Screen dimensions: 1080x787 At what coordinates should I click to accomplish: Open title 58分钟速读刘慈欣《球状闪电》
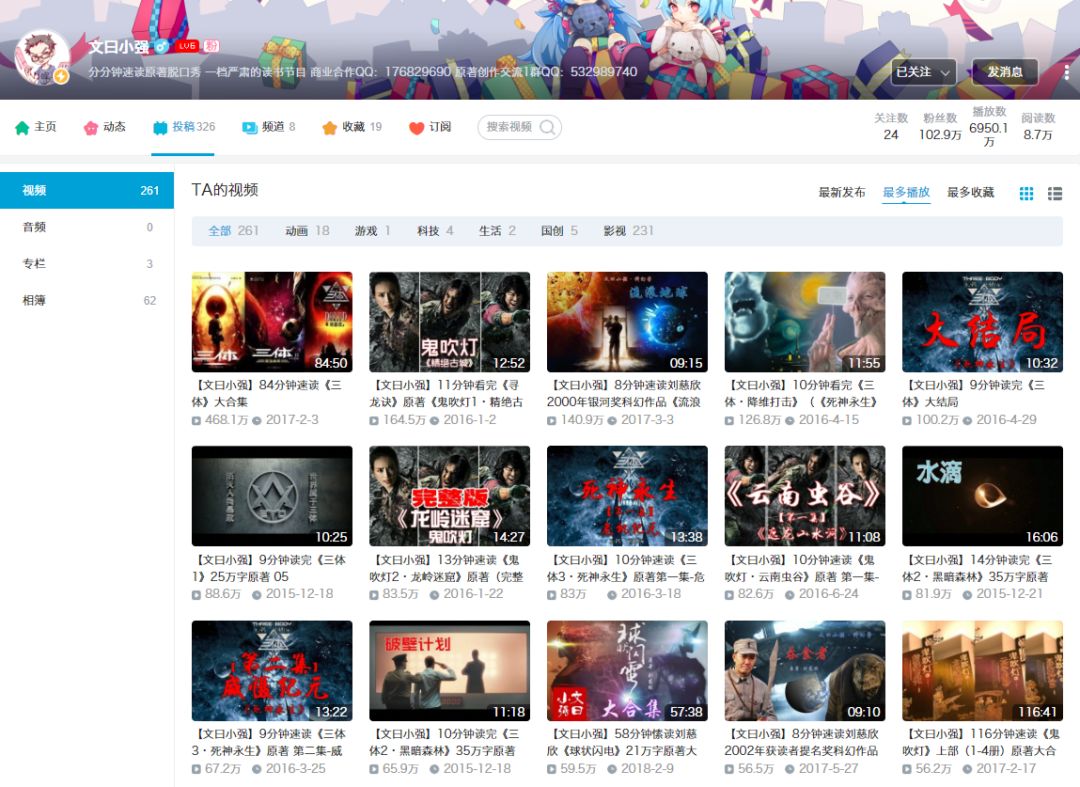pyautogui.click(x=622, y=742)
